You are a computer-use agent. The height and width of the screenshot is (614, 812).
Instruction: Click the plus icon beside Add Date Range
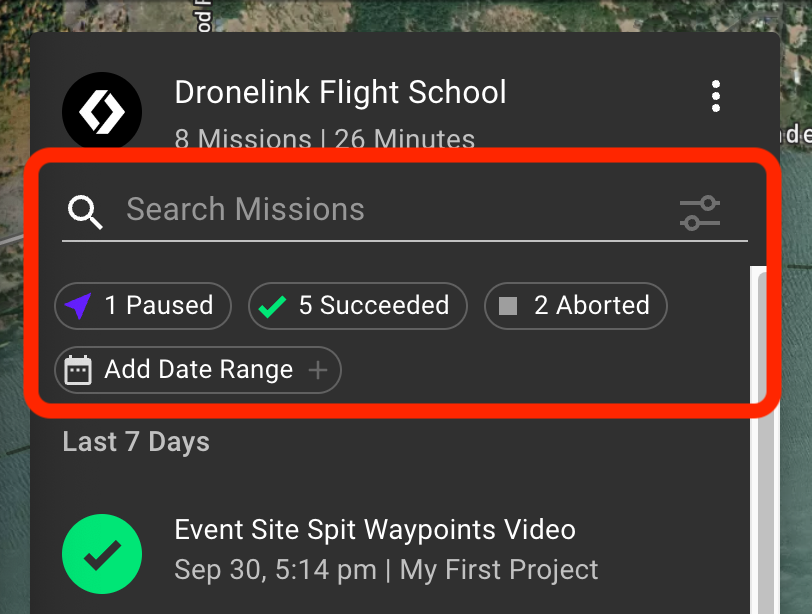coord(317,370)
